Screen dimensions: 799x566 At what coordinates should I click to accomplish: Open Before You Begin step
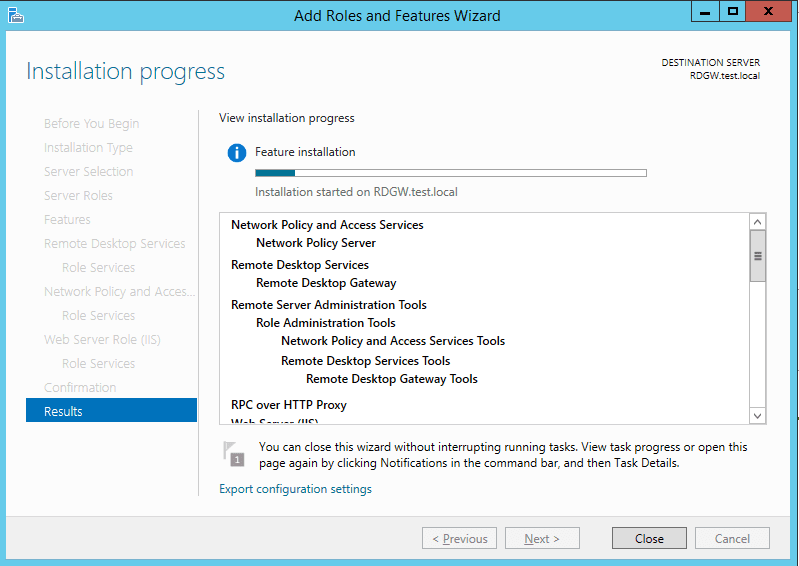[92, 124]
